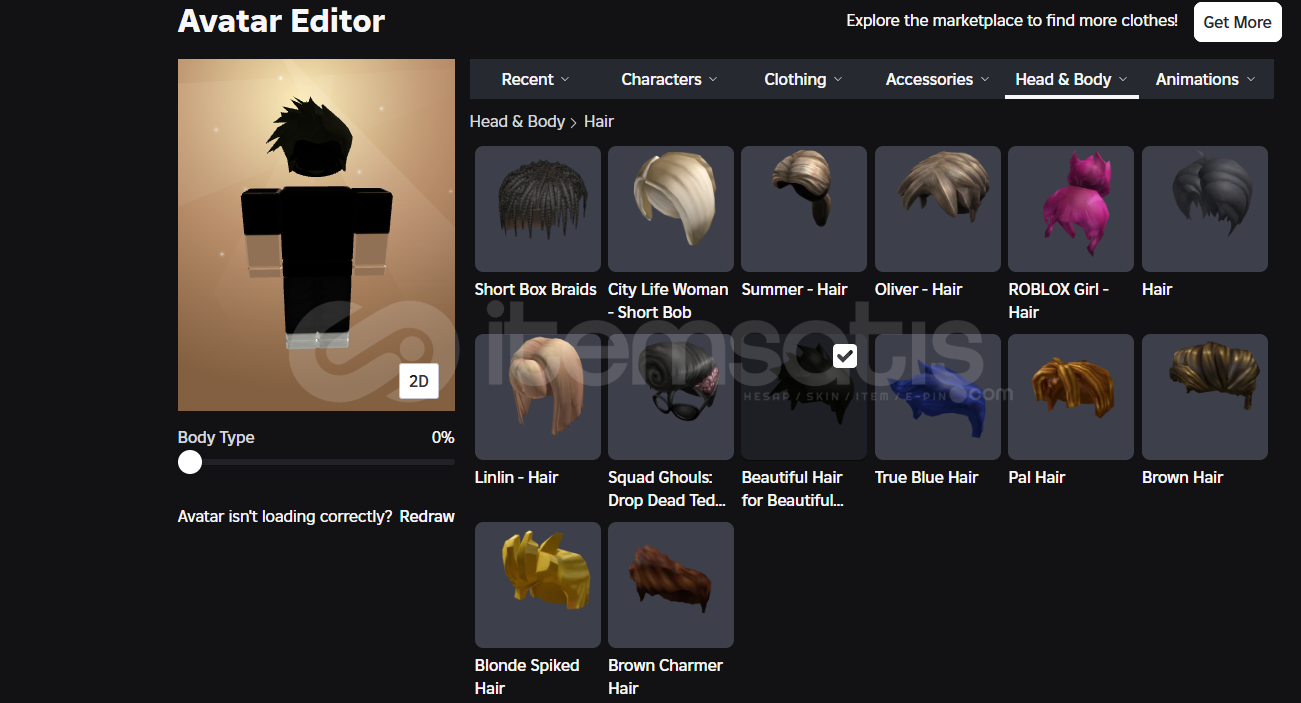The image size is (1301, 703).
Task: Open the City Life Woman - Short Bob title
Action: pyautogui.click(x=668, y=301)
